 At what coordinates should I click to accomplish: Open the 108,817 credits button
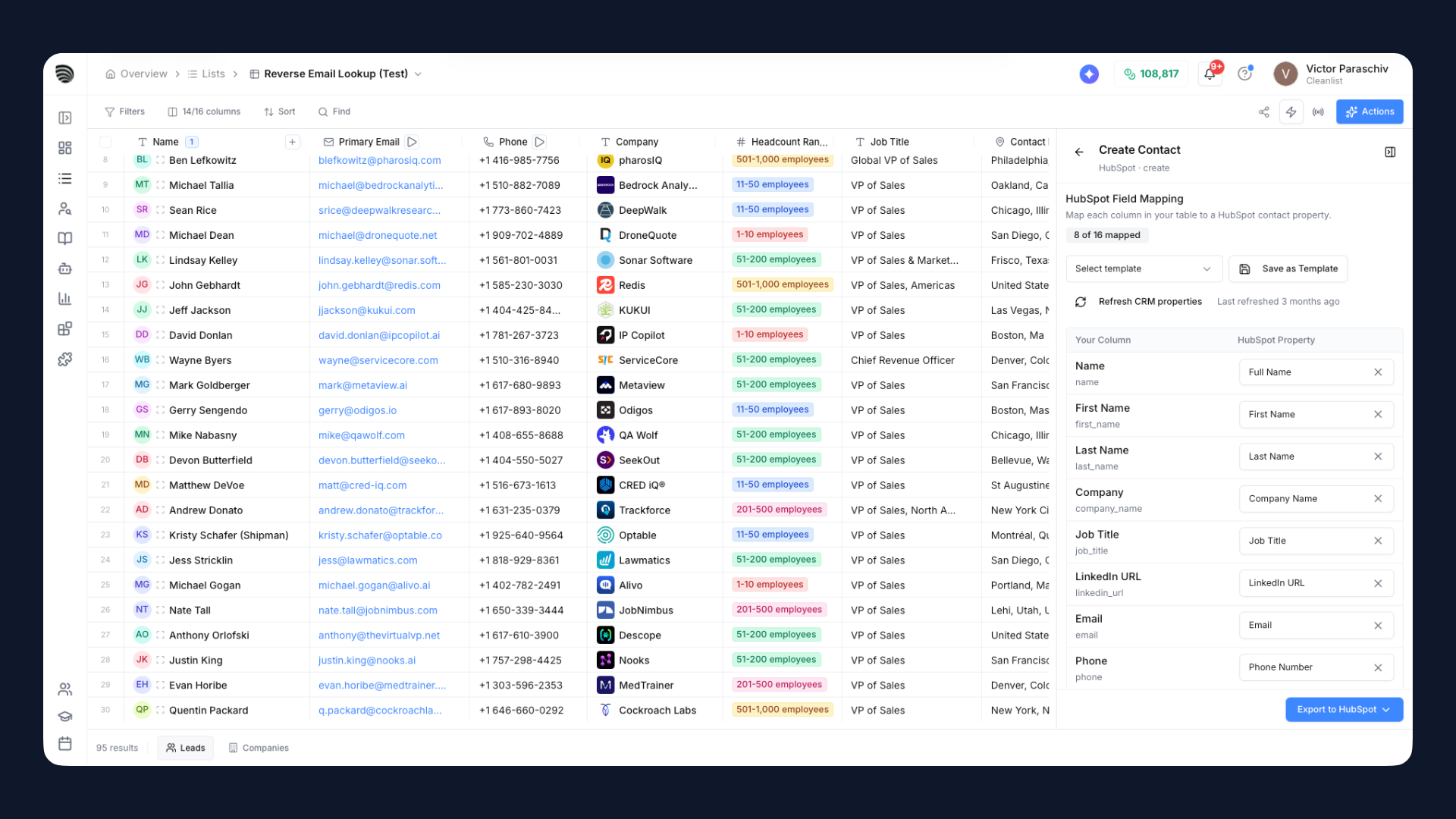coord(1151,74)
